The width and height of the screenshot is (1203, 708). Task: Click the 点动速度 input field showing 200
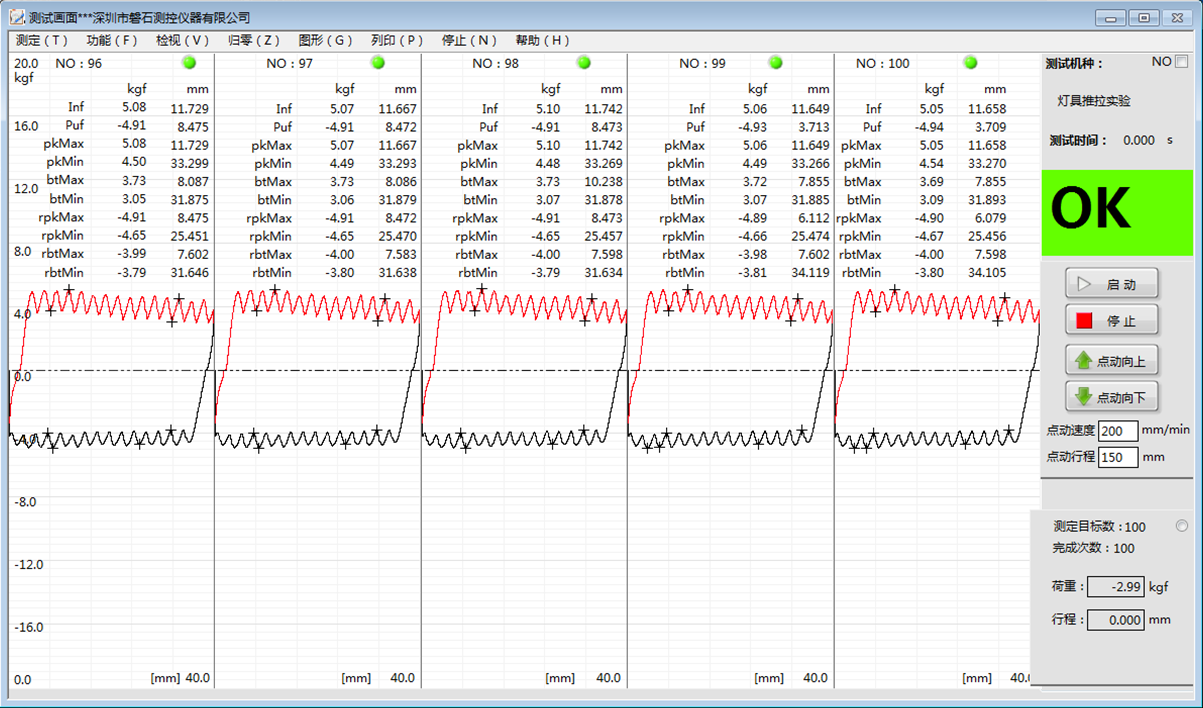click(1118, 430)
